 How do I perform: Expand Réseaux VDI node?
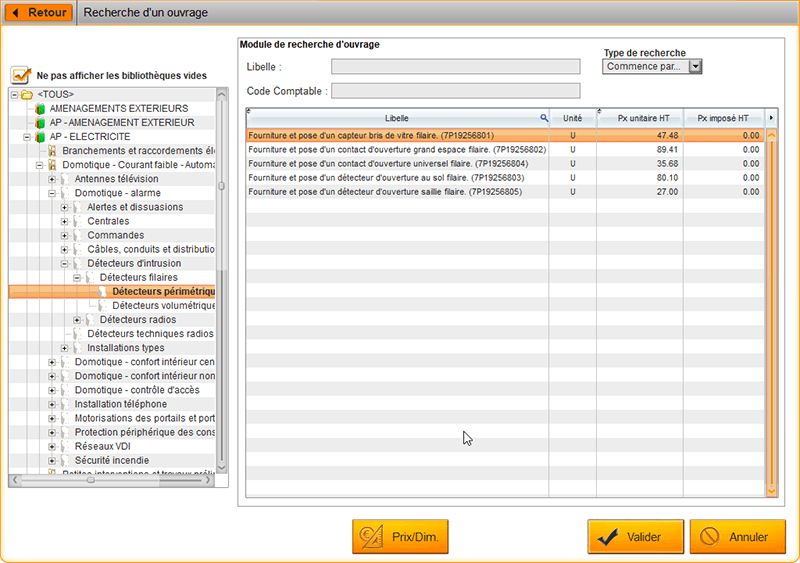(52, 447)
